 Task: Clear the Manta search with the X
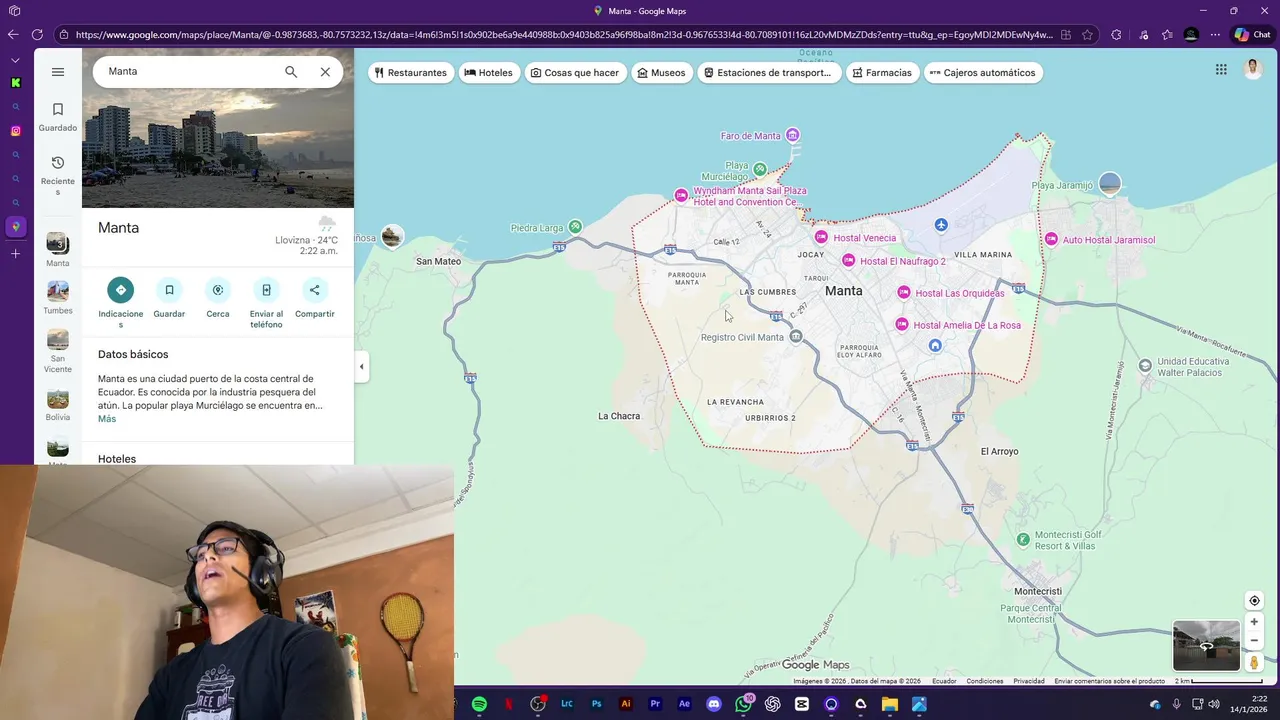coord(325,72)
